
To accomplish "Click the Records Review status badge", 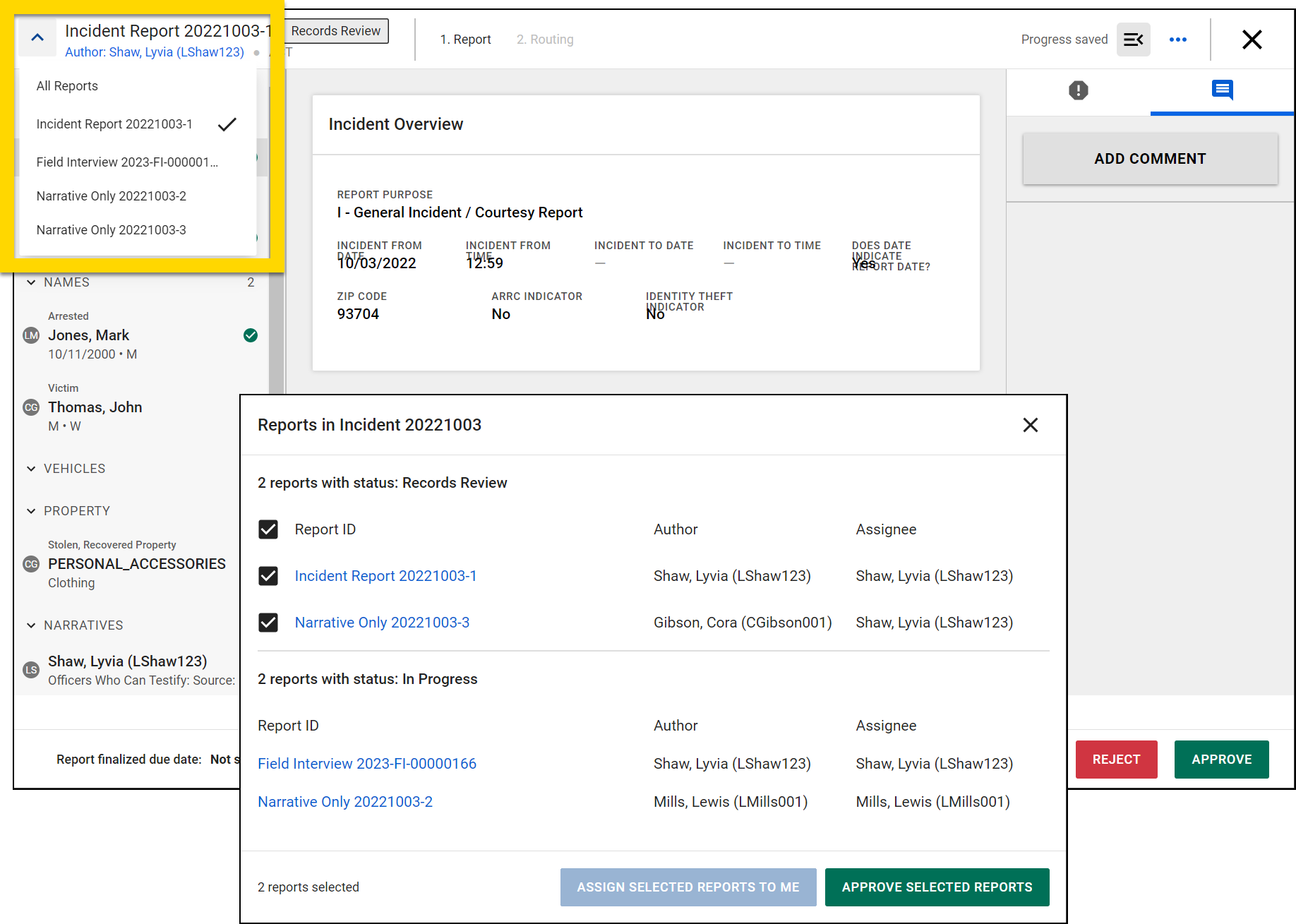I will (335, 30).
